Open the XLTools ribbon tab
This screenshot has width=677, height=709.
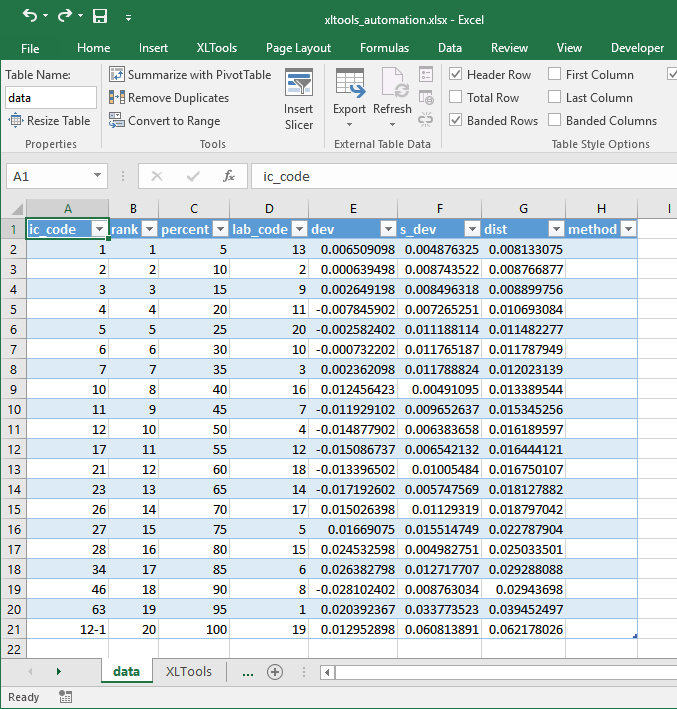[x=217, y=48]
